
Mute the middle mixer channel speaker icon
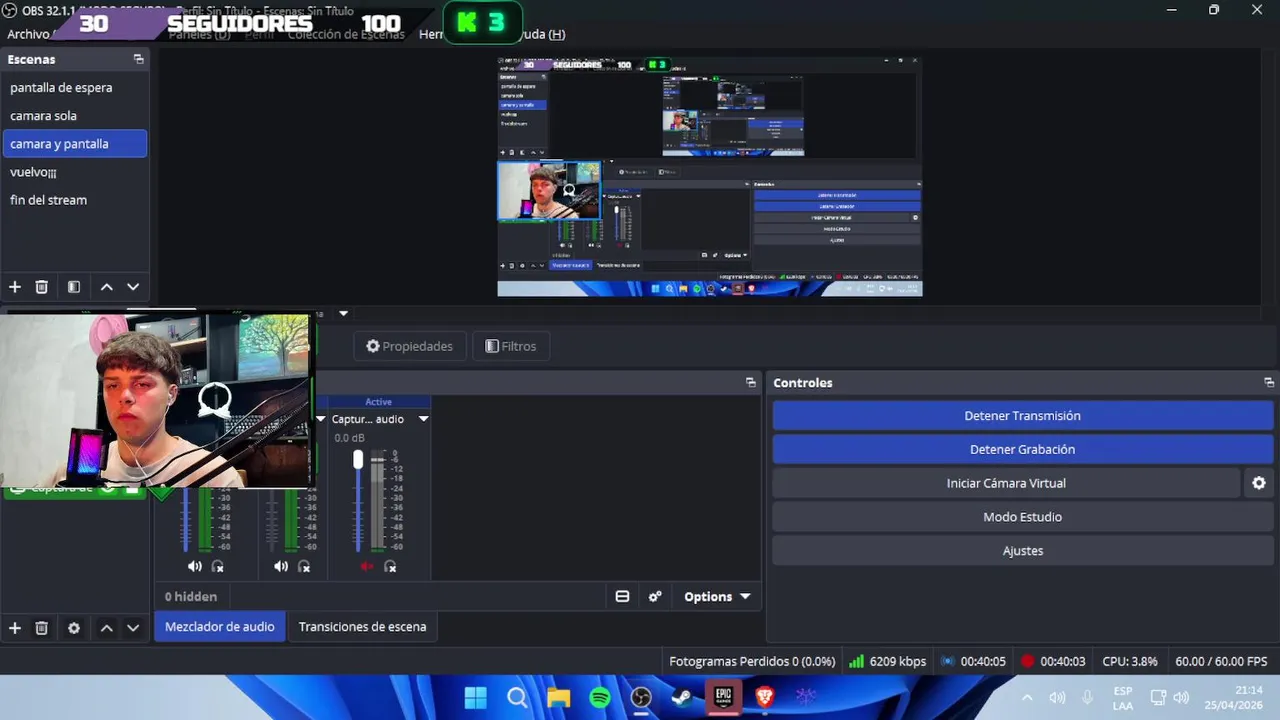(281, 566)
